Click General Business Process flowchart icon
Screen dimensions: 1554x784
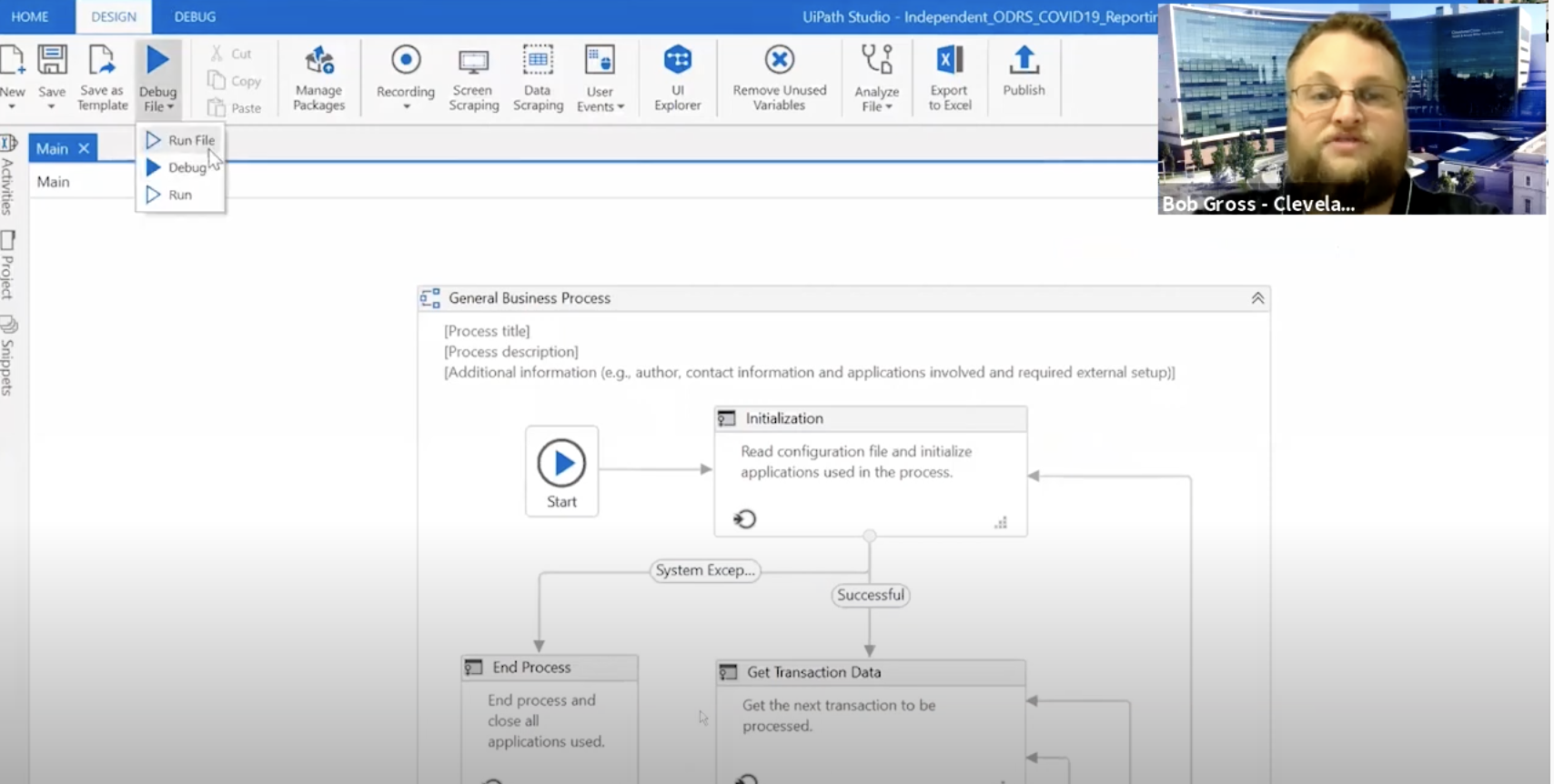[430, 298]
